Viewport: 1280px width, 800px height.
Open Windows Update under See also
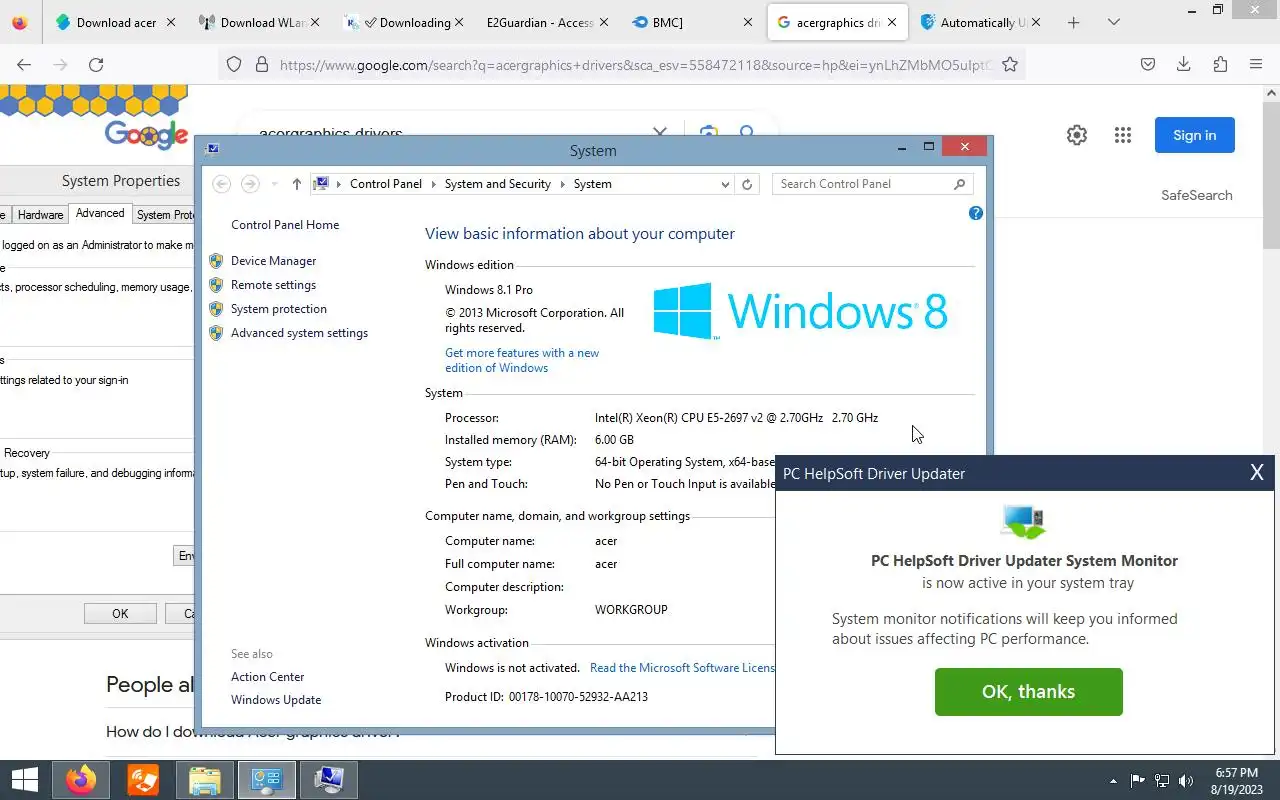[x=276, y=700]
